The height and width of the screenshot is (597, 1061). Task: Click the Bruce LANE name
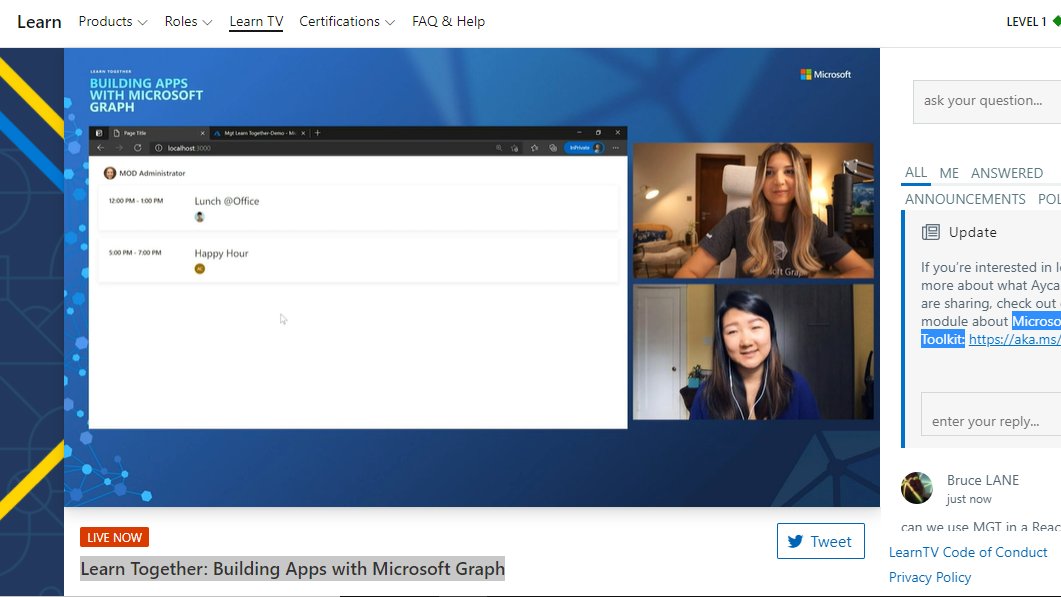click(x=983, y=480)
